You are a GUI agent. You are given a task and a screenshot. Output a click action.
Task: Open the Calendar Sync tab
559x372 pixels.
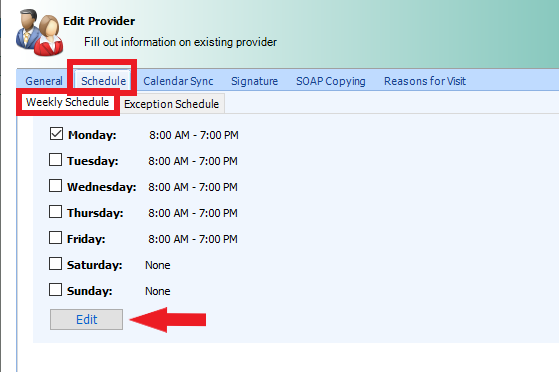click(178, 81)
